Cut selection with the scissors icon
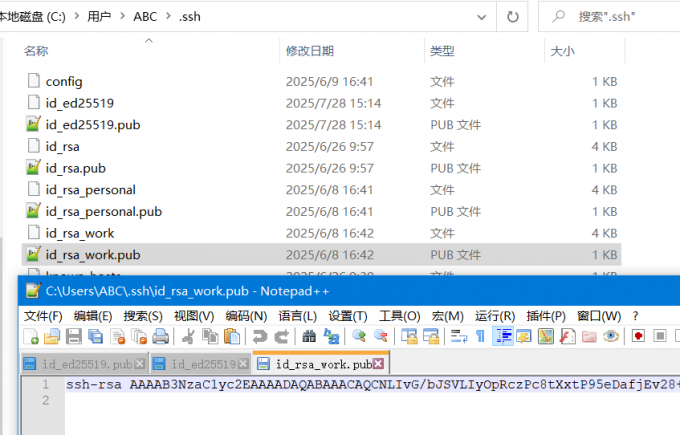This screenshot has height=435, width=680. click(x=189, y=337)
